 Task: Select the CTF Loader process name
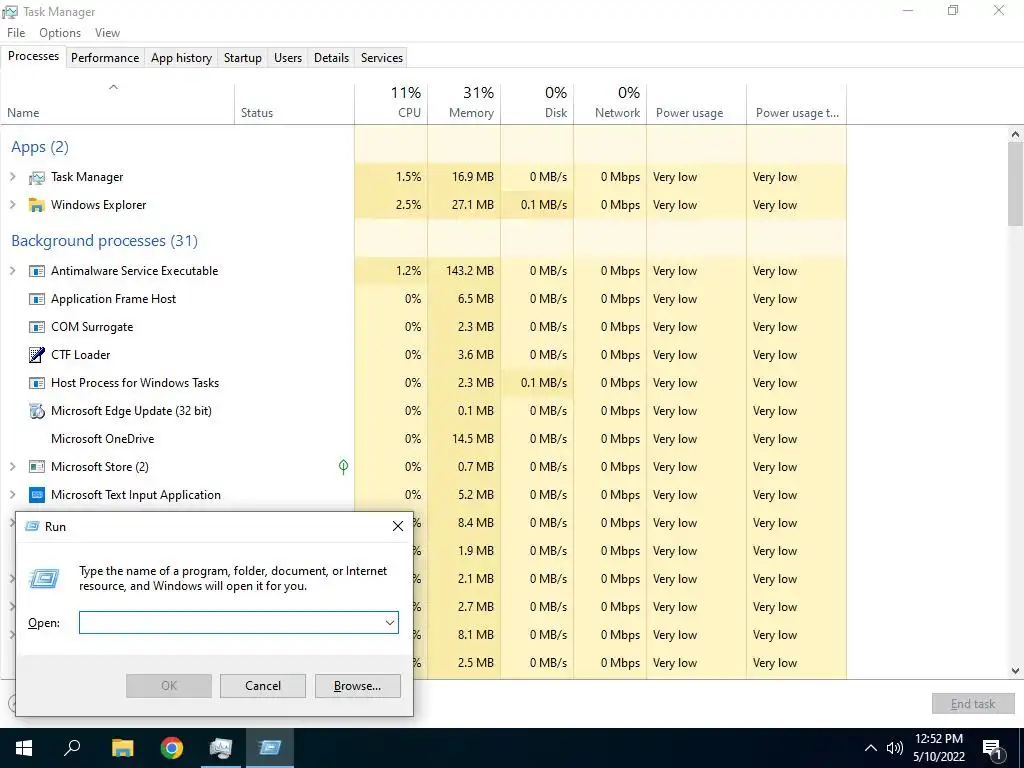point(81,355)
